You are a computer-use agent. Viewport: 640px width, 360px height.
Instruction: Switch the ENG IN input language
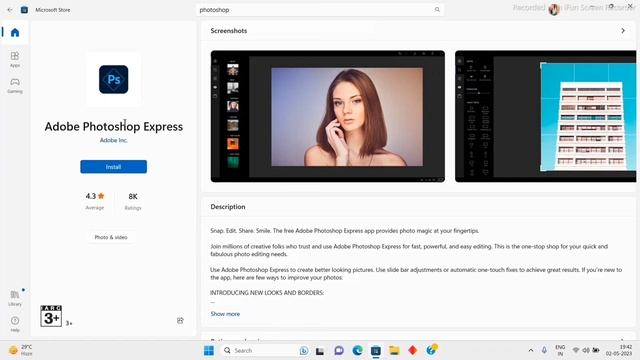[x=560, y=350]
